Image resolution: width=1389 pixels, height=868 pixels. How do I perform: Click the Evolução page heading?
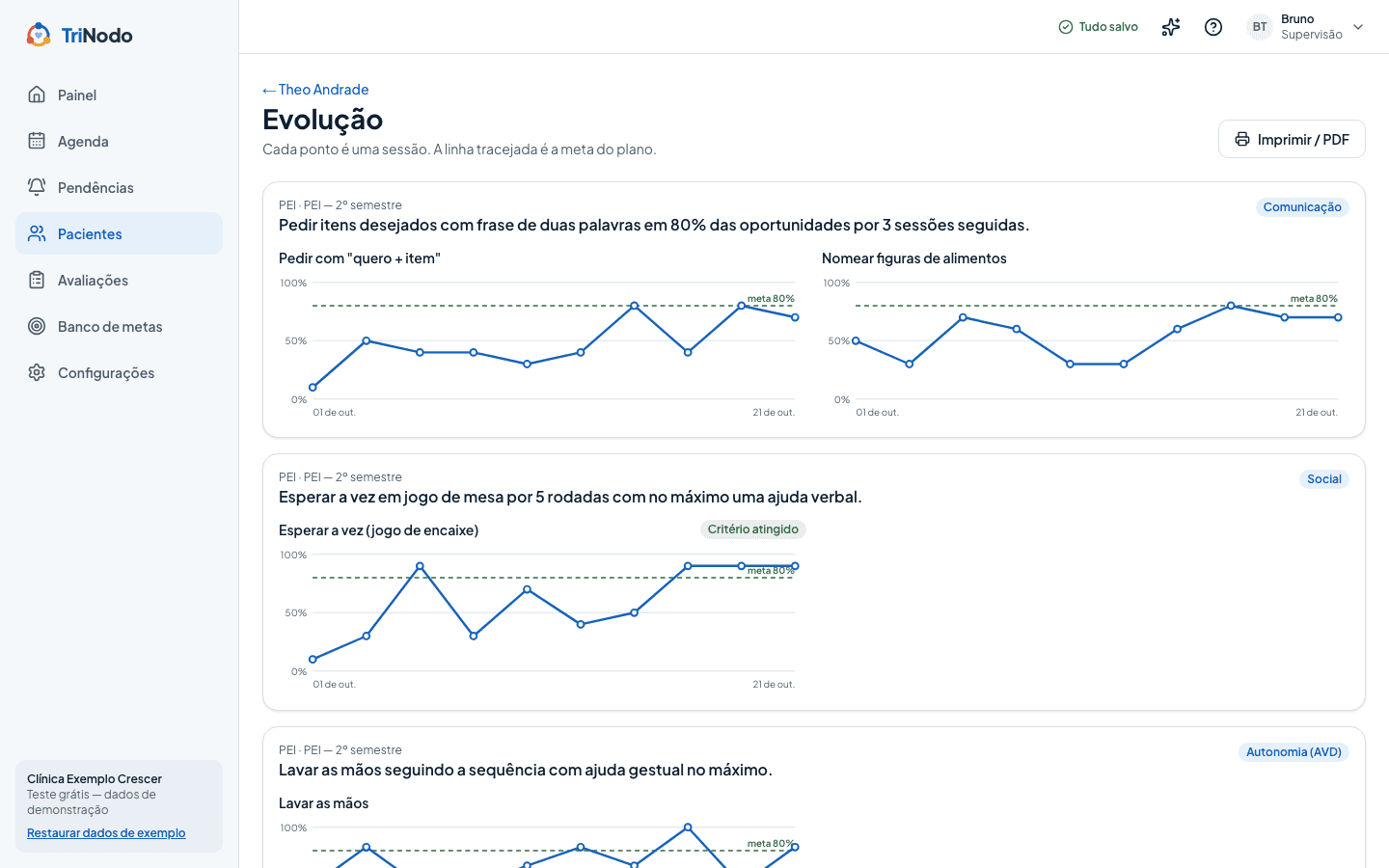click(x=323, y=120)
